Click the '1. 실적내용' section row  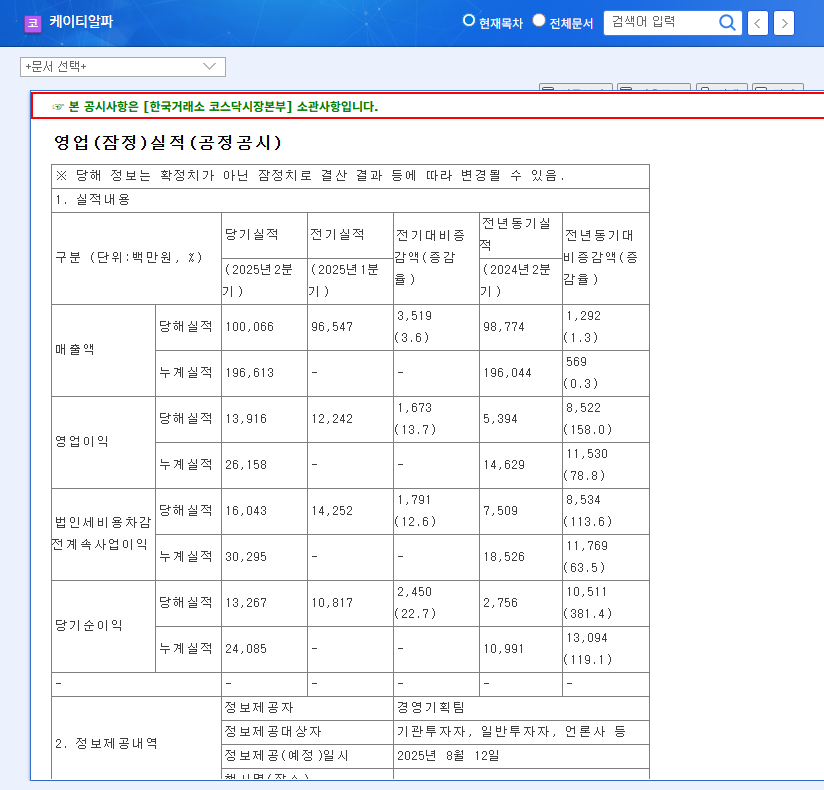click(93, 200)
